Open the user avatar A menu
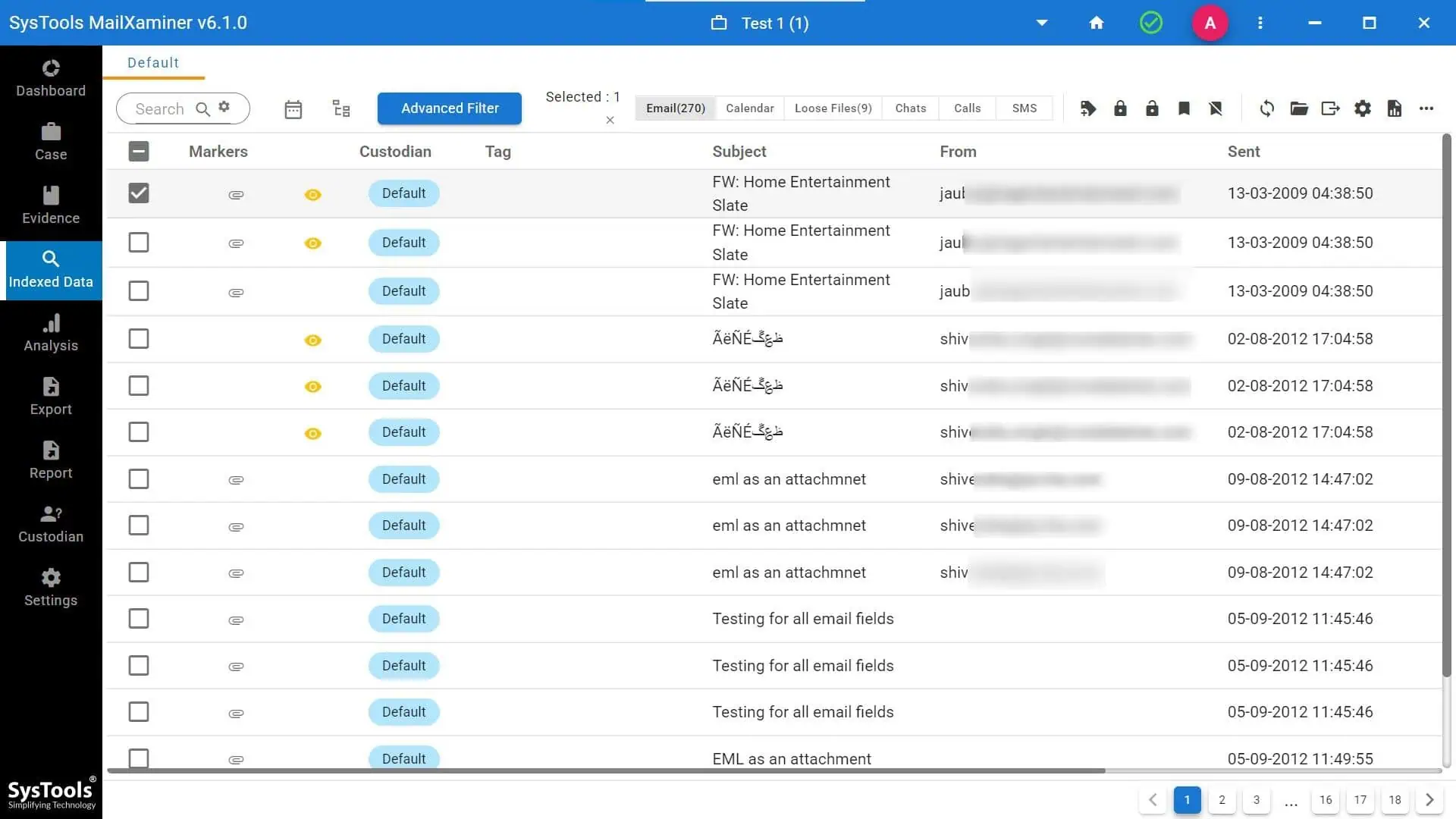 click(x=1210, y=23)
